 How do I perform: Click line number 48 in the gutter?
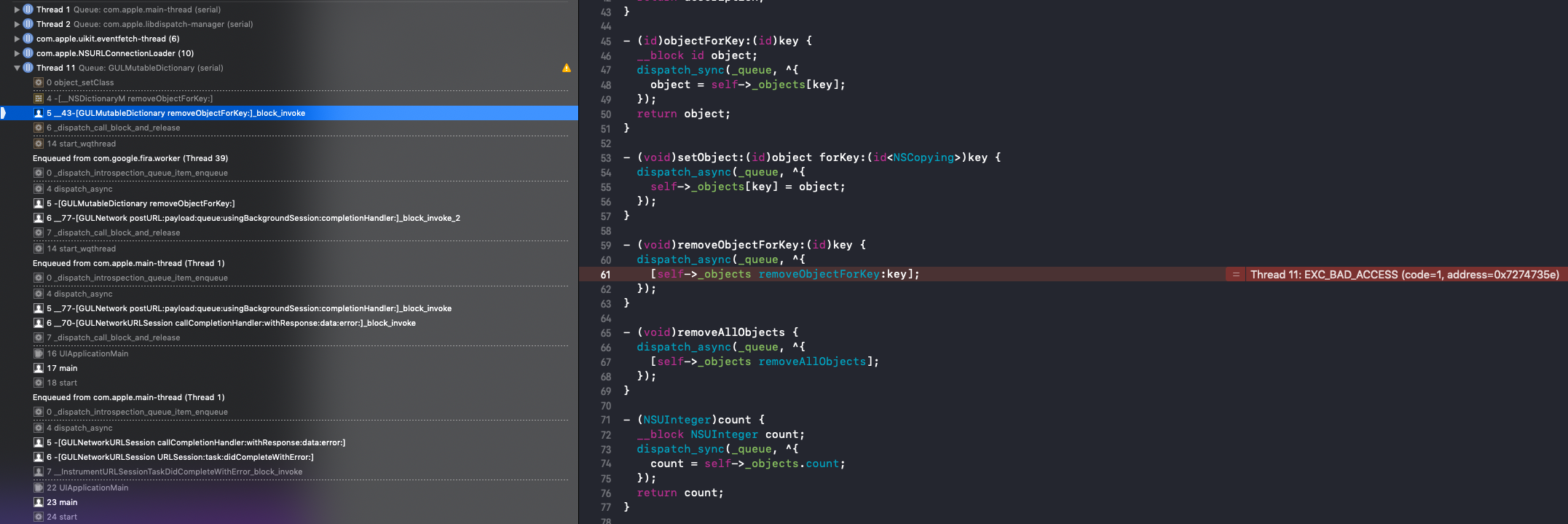tap(605, 85)
